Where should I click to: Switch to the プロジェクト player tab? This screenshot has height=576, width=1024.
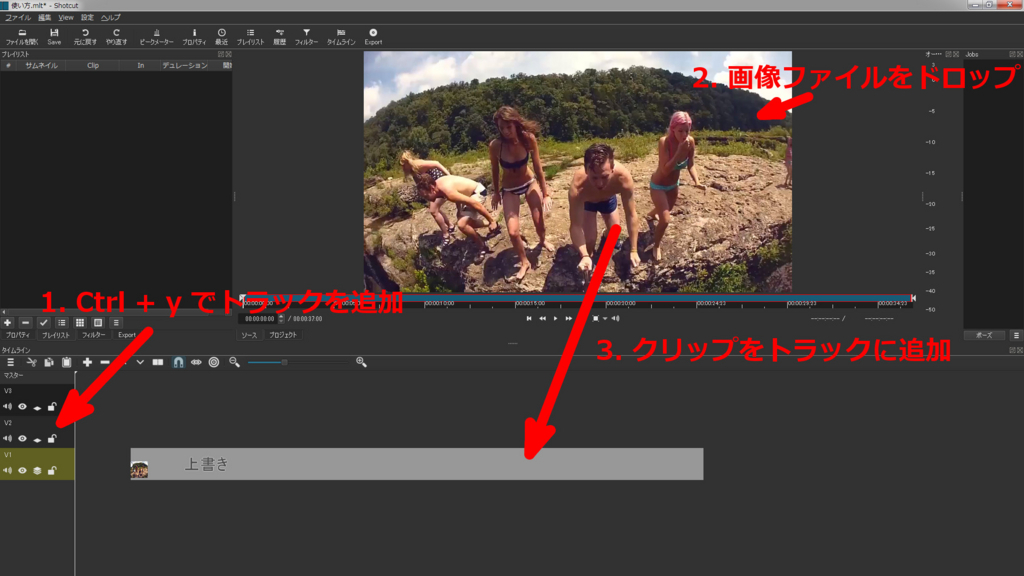coord(283,335)
